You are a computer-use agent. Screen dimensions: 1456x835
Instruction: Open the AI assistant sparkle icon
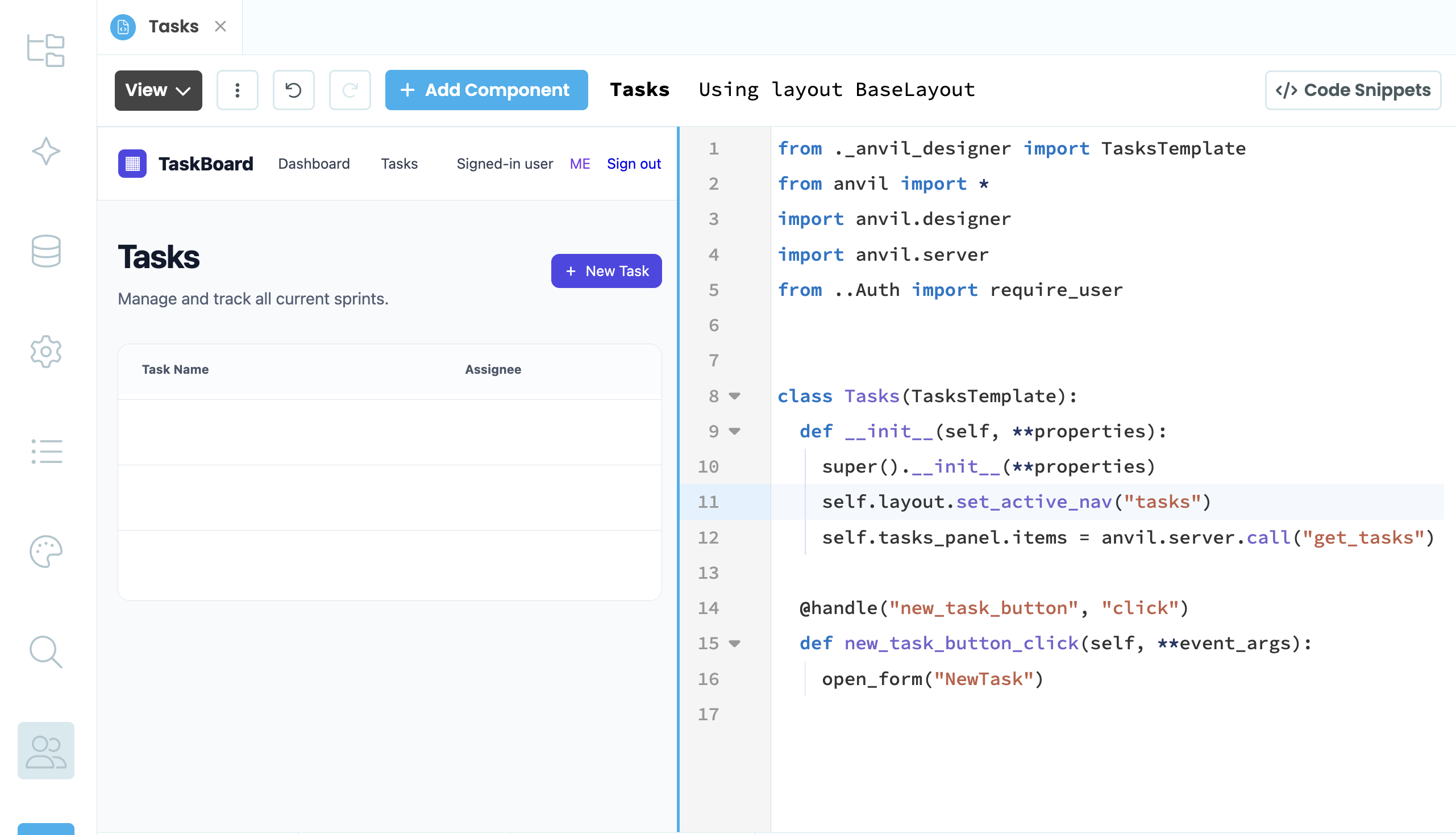pos(46,151)
